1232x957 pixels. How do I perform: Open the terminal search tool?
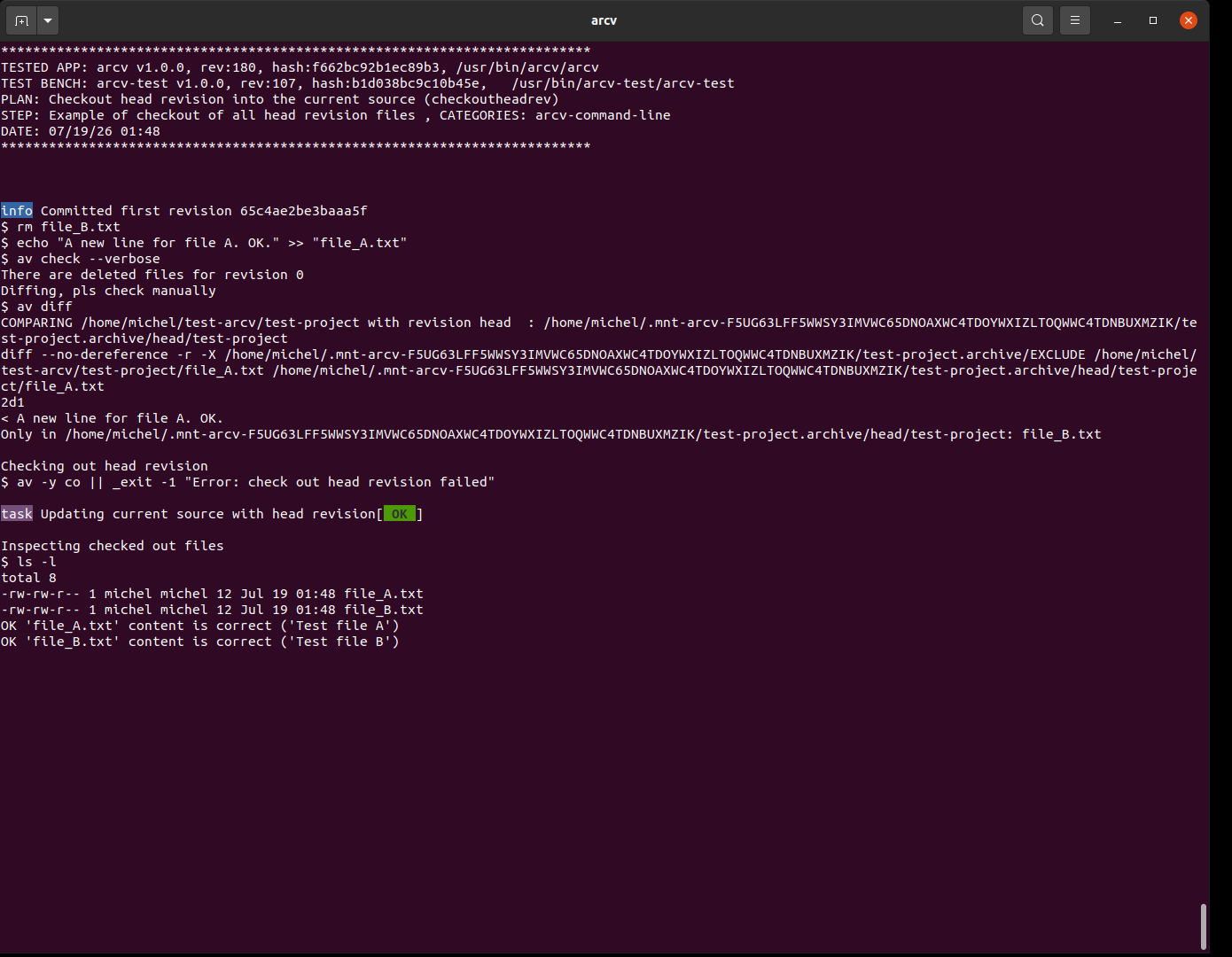[1038, 20]
